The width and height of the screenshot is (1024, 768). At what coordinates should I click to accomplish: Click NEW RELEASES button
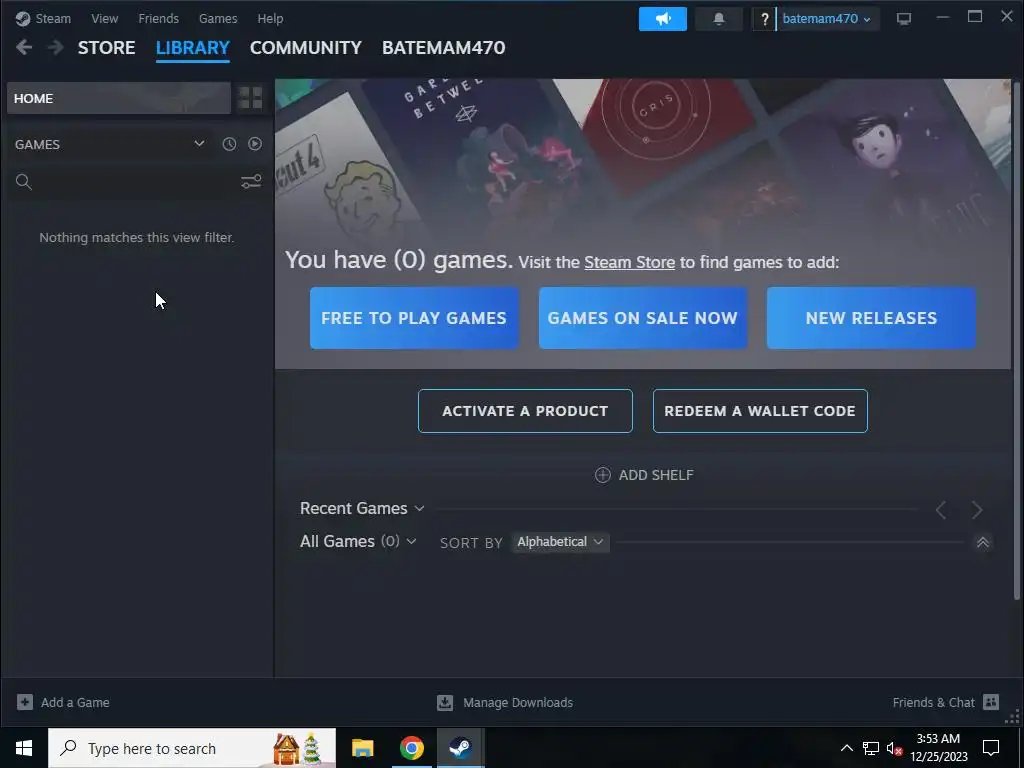pyautogui.click(x=871, y=318)
